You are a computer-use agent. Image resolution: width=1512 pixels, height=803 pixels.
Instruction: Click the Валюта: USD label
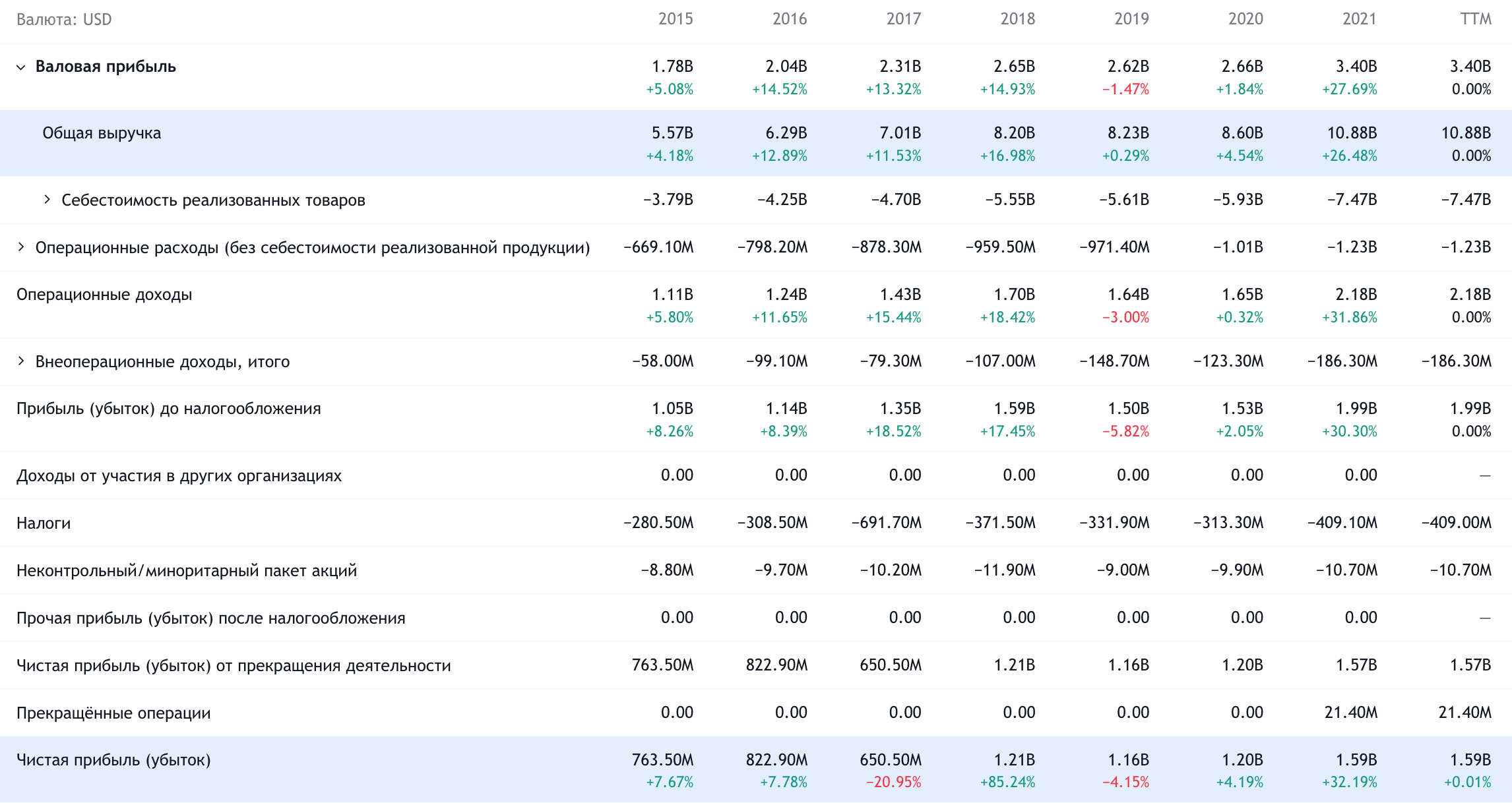pyautogui.click(x=64, y=20)
